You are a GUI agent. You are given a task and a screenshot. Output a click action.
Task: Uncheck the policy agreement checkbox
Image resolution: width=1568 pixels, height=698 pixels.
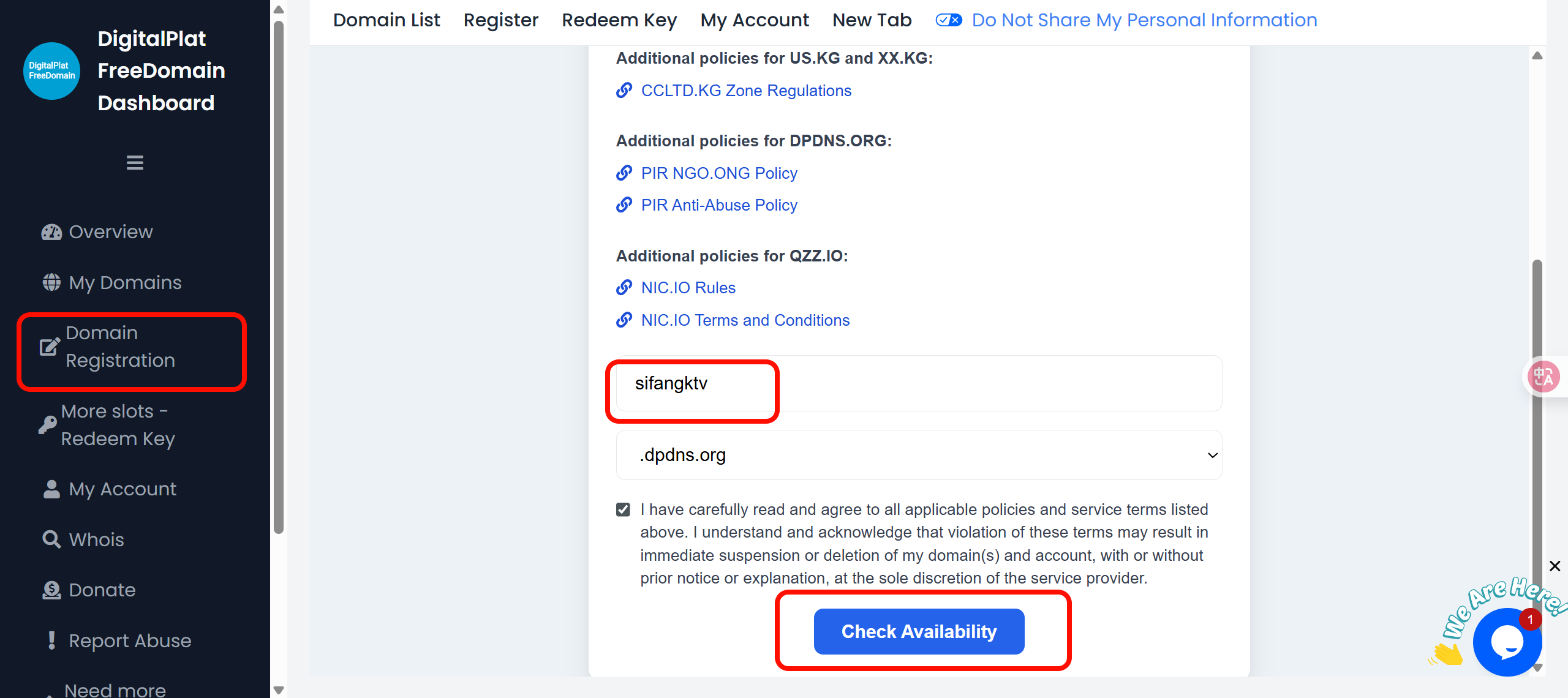point(623,509)
